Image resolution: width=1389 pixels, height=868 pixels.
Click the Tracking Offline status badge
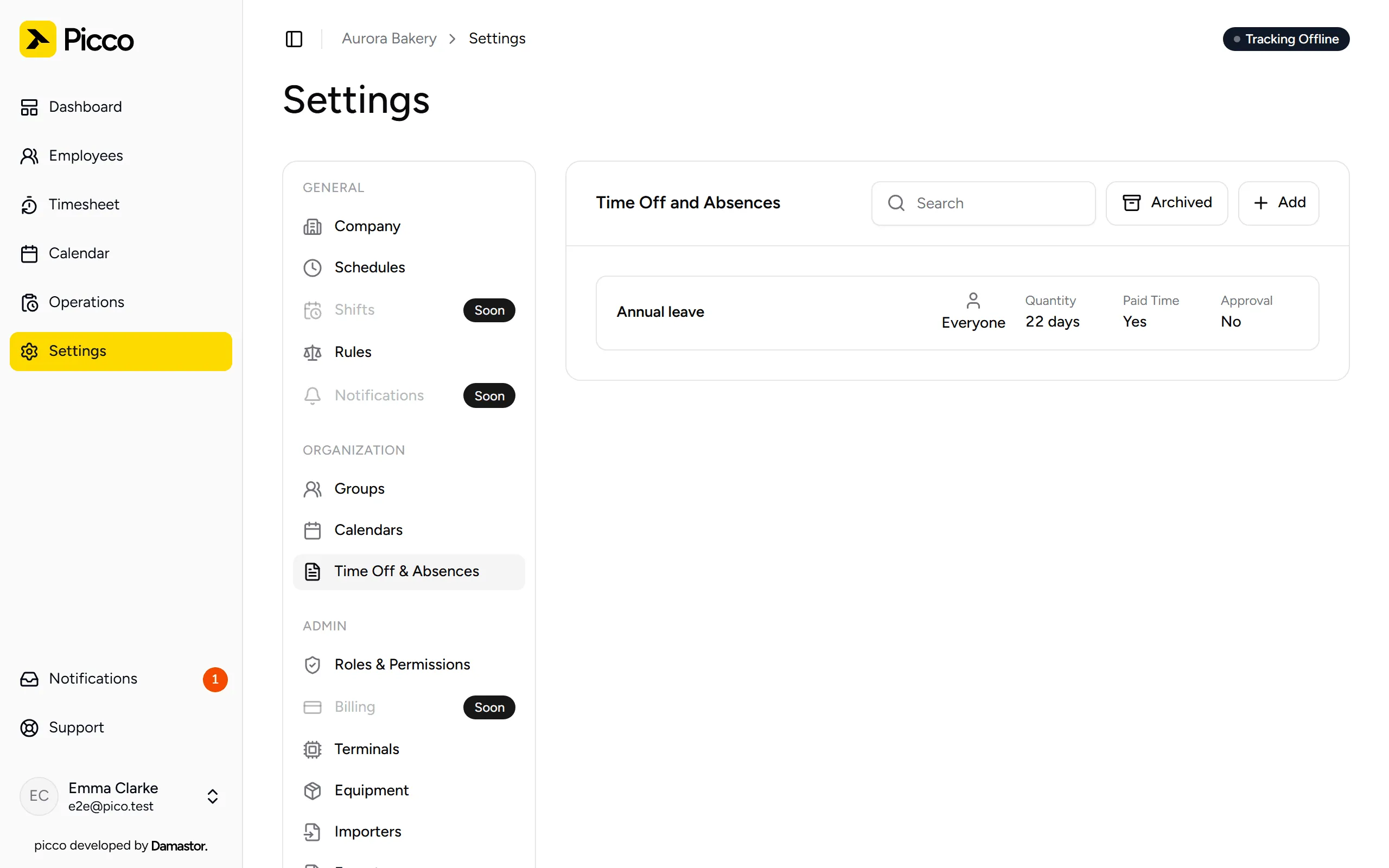(1286, 39)
